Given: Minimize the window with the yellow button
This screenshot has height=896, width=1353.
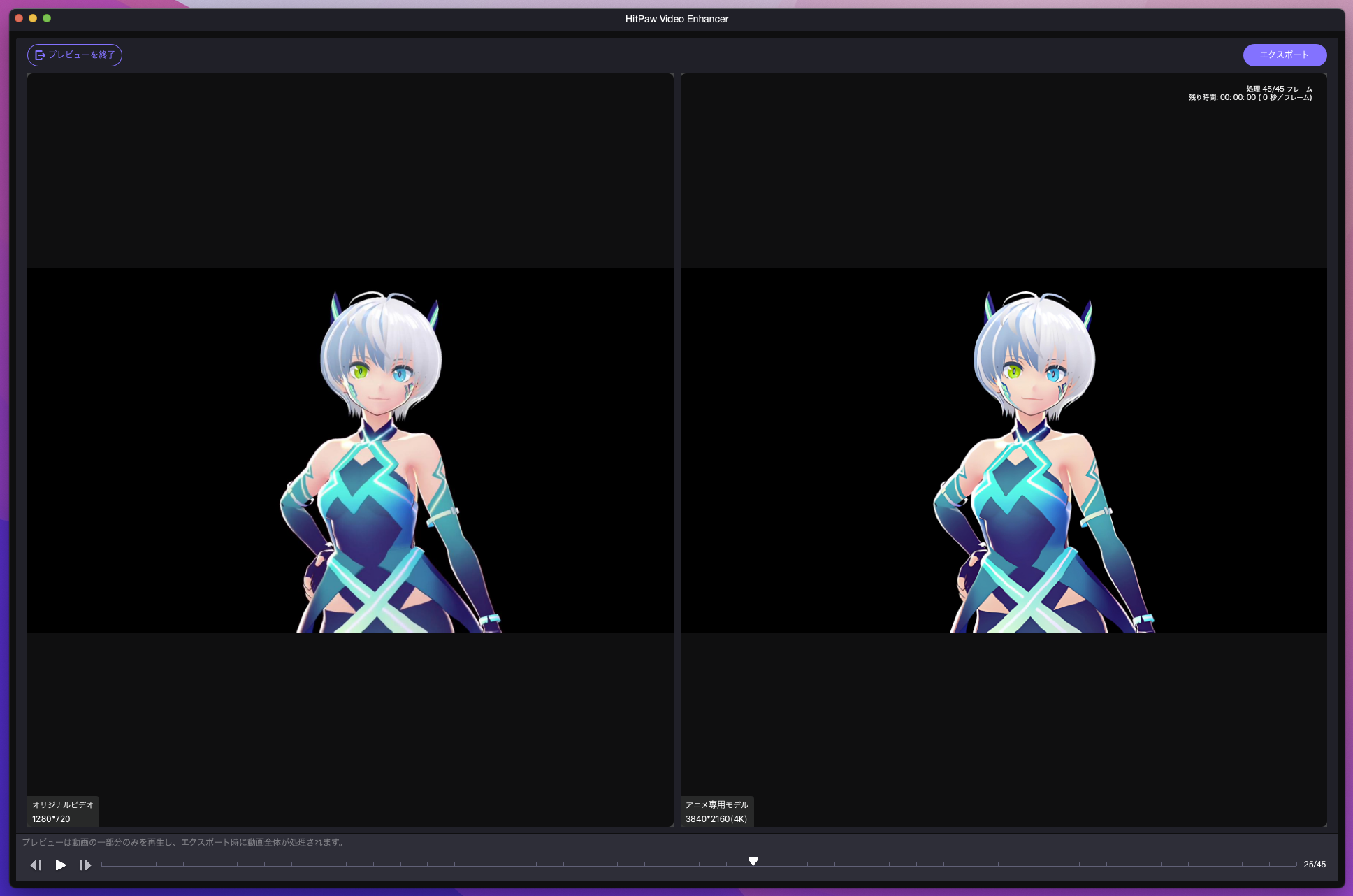Looking at the screenshot, I should pyautogui.click(x=33, y=18).
